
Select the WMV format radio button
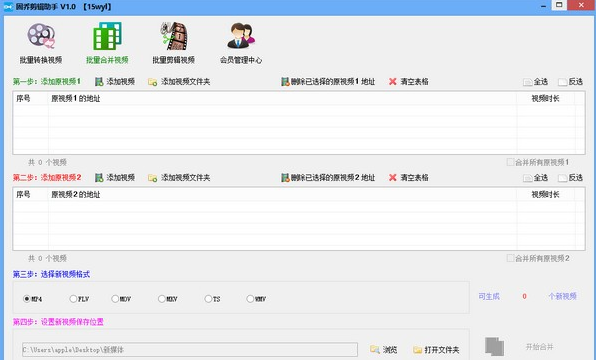coord(250,299)
